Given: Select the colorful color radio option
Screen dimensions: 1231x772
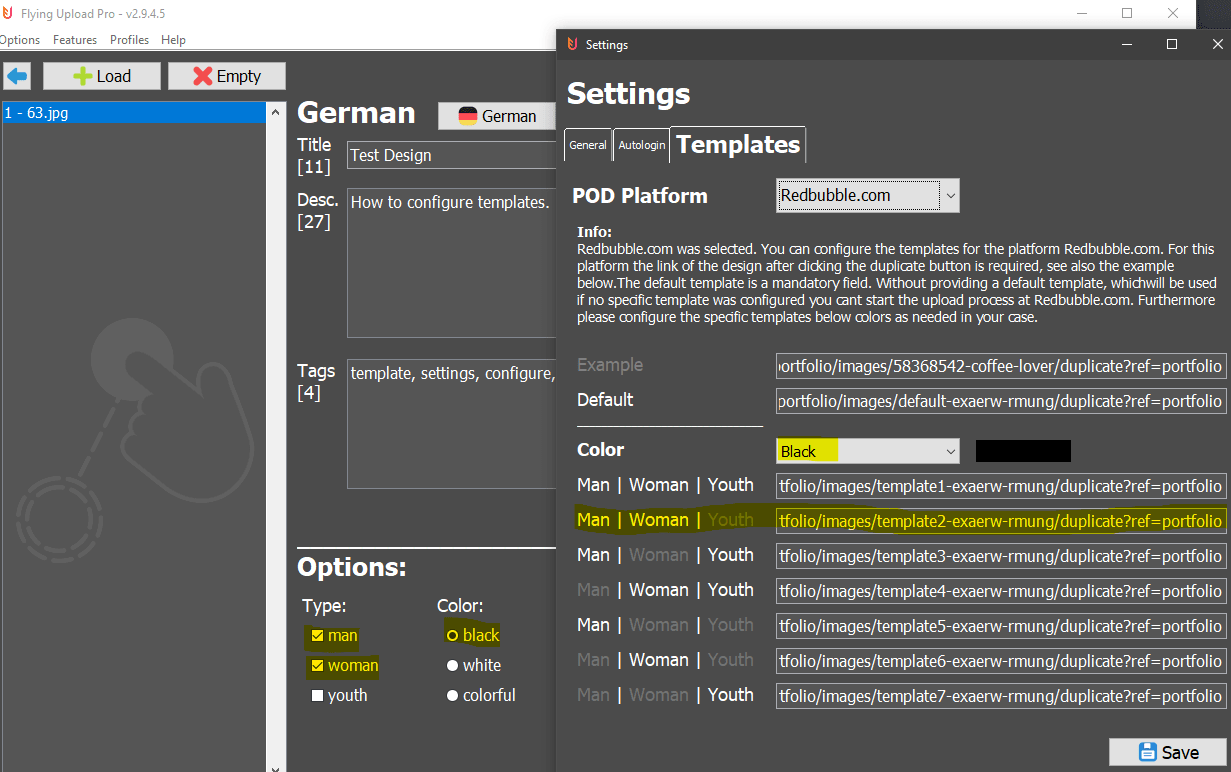Looking at the screenshot, I should pos(452,696).
